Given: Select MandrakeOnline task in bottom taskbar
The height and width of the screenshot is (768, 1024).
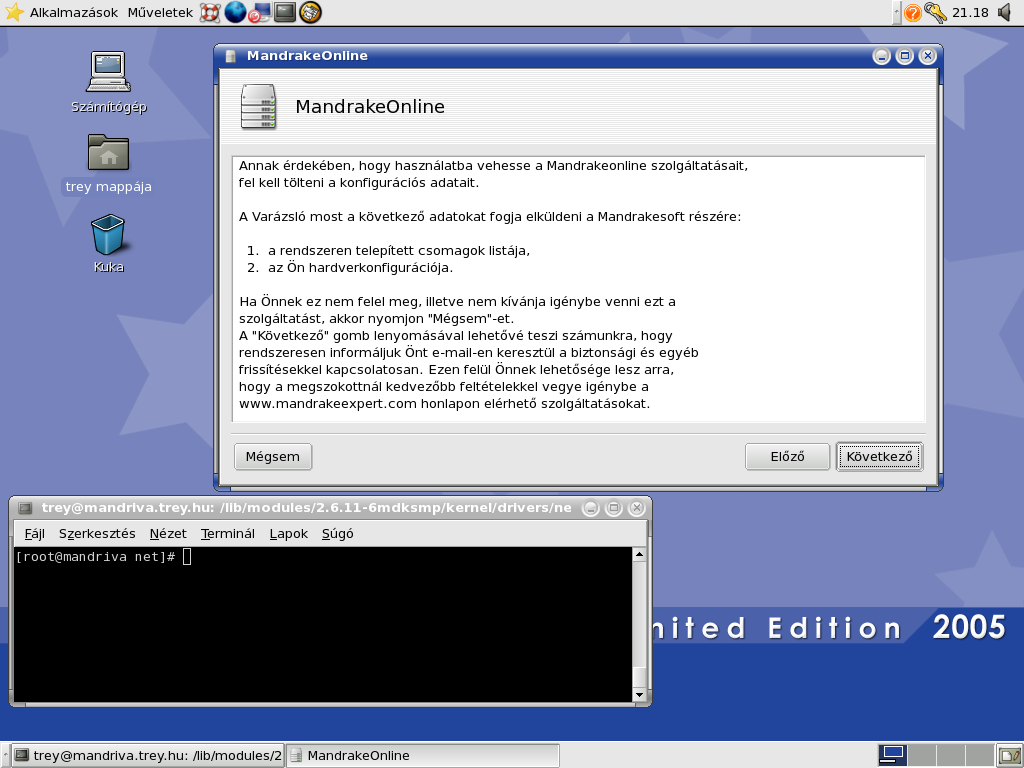Looking at the screenshot, I should pyautogui.click(x=423, y=756).
